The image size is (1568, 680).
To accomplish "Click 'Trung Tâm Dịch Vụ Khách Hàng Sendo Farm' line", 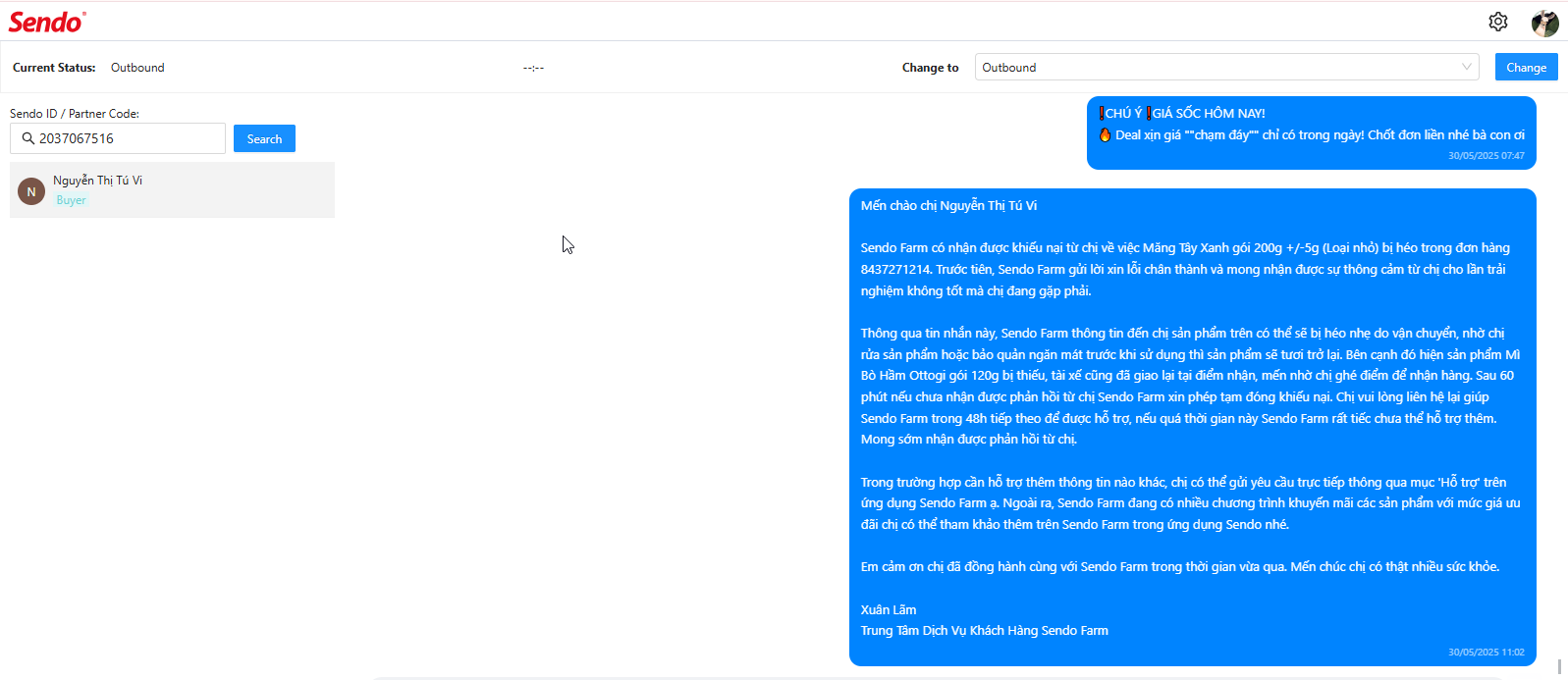I will click(984, 631).
